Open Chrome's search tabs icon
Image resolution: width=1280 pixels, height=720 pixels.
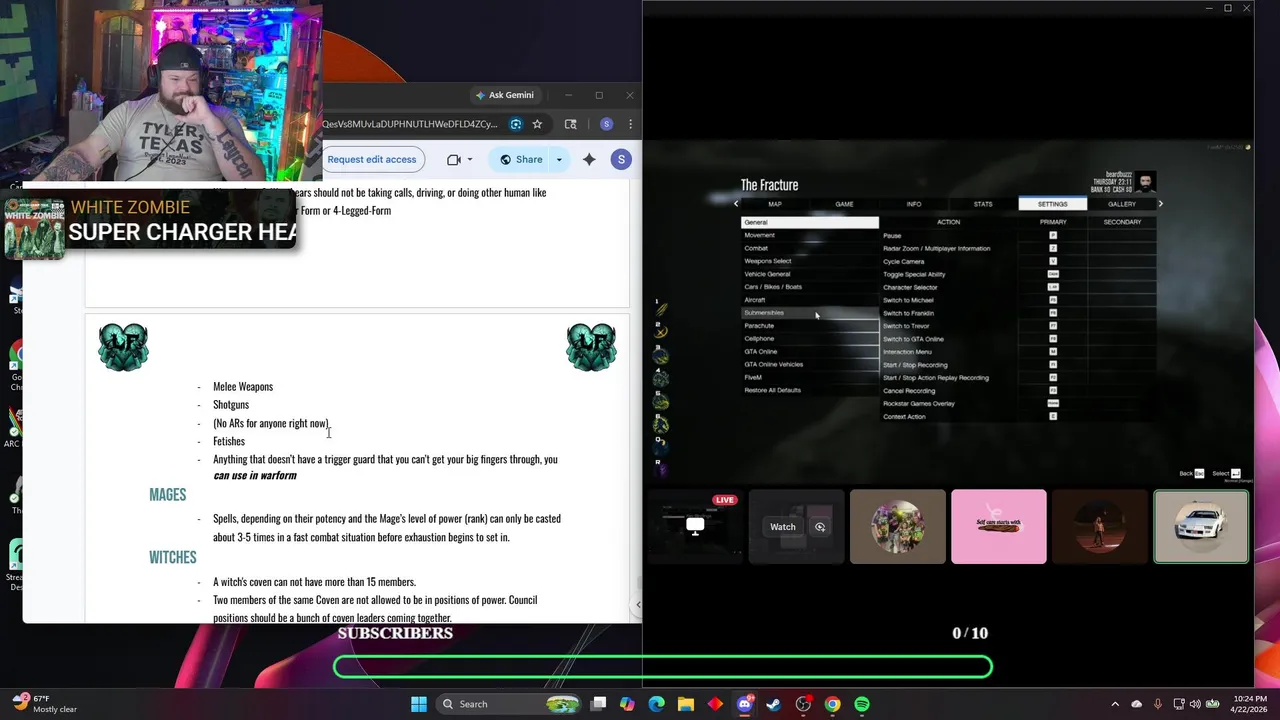571,124
